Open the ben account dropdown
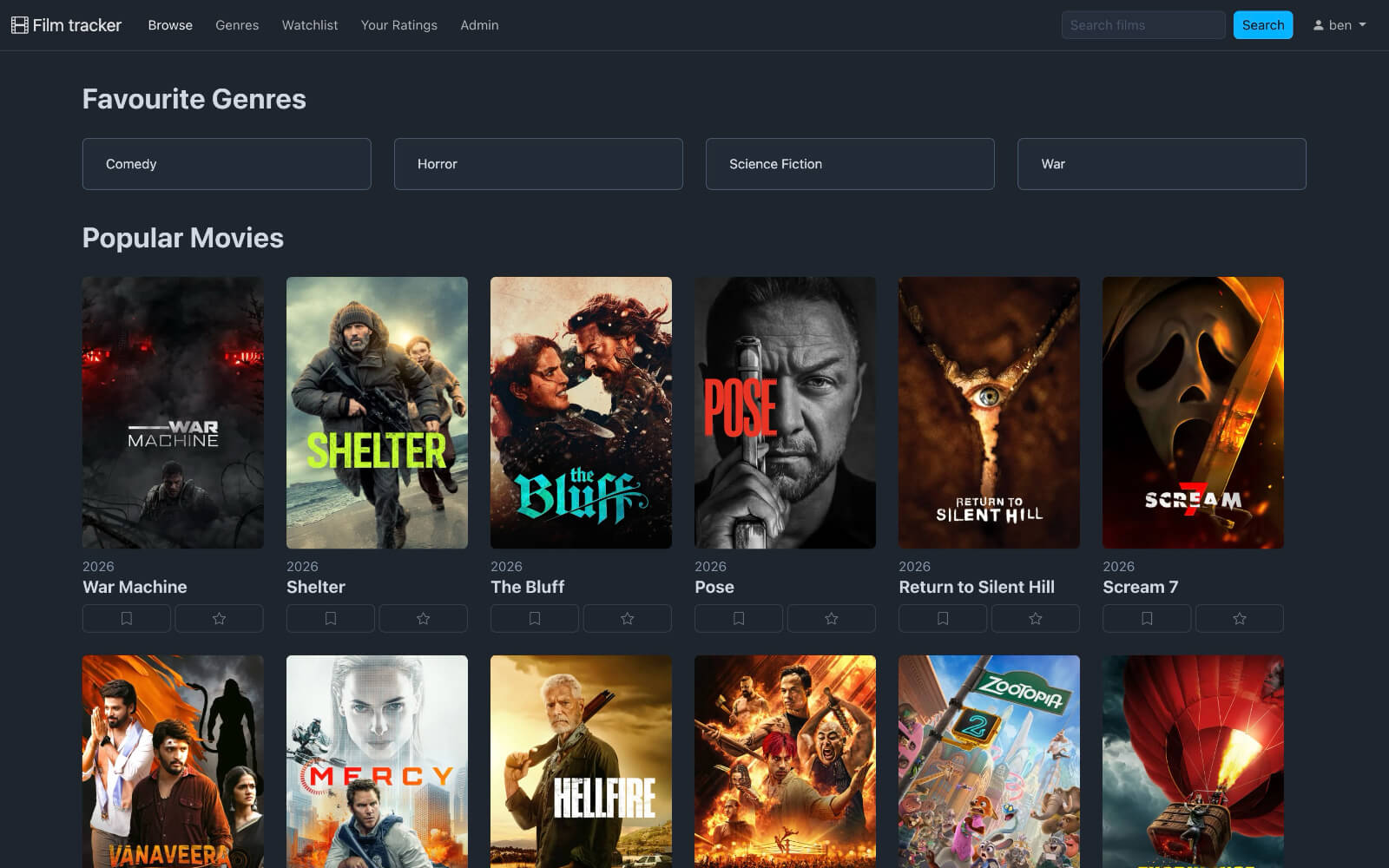This screenshot has height=868, width=1389. 1339,24
